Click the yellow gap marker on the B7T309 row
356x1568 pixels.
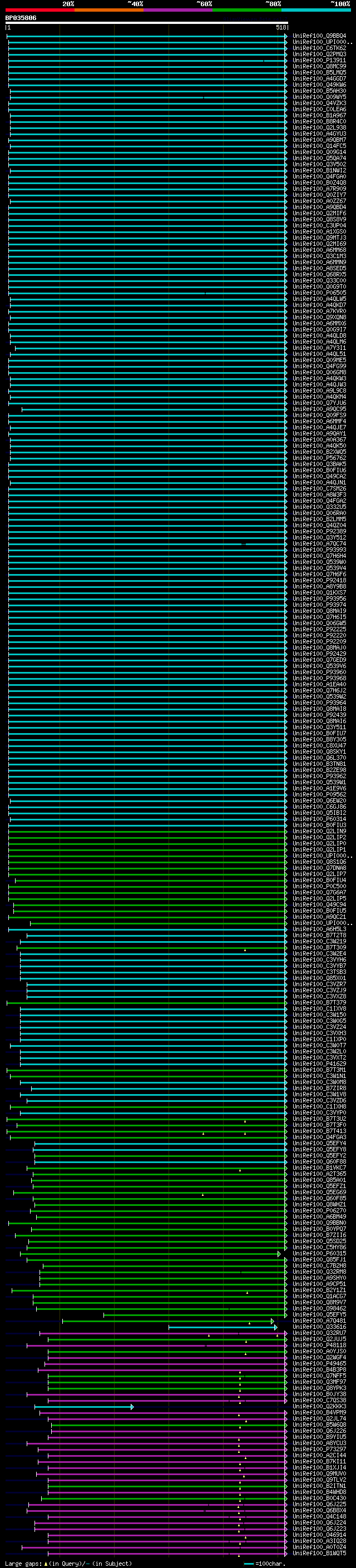pos(245,949)
